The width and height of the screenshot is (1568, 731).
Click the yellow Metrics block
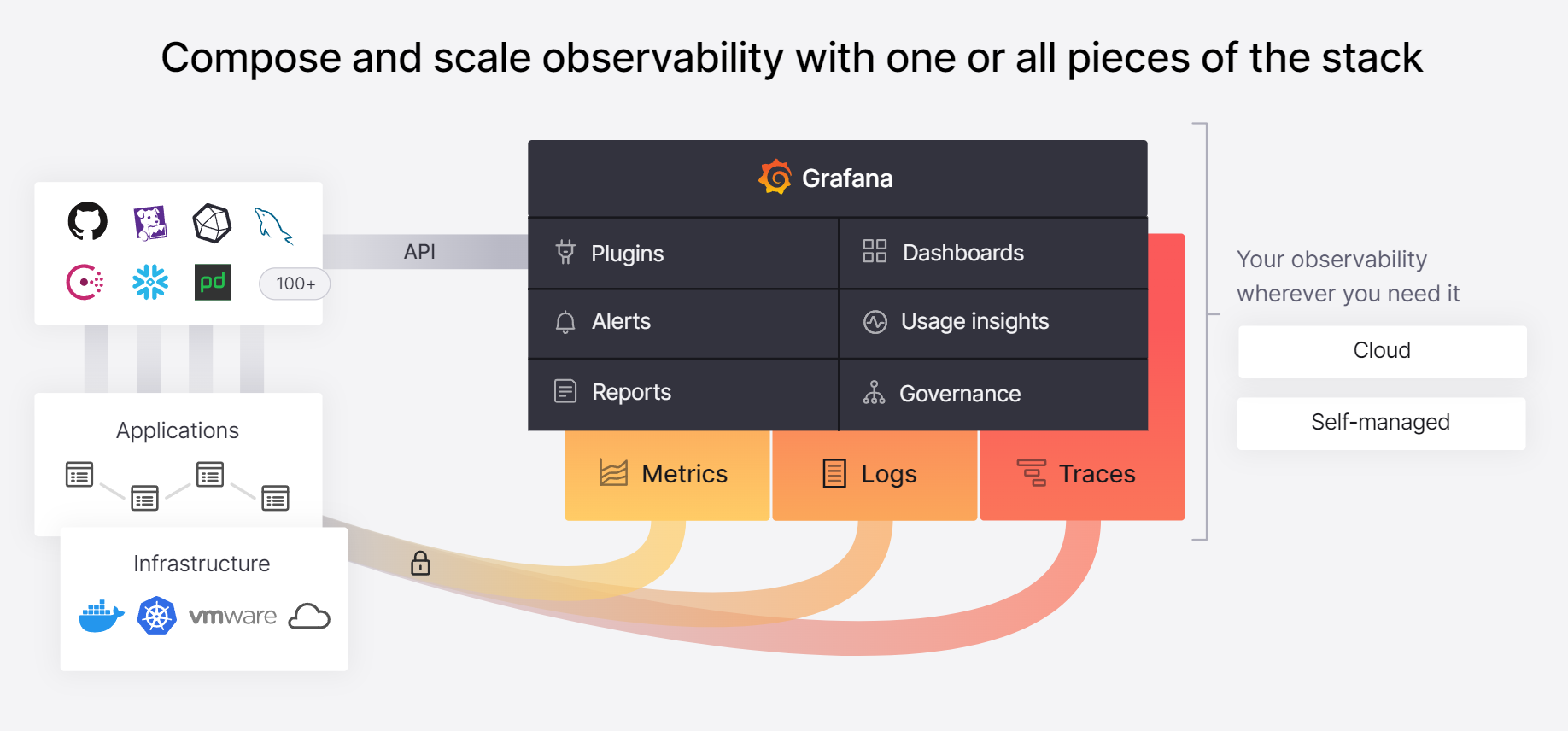click(x=667, y=474)
